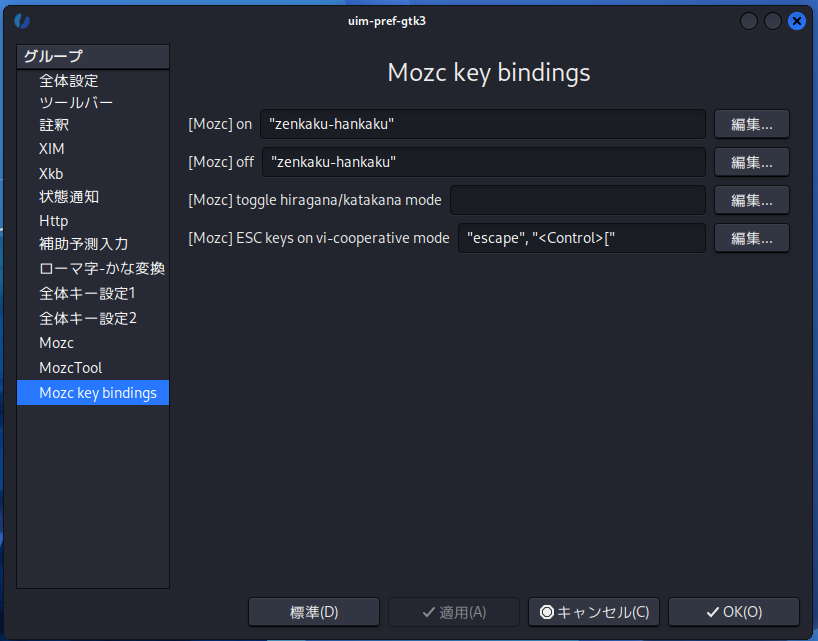
Task: Click the ESC keys on vi-cooperative mode label
Action: pyautogui.click(x=319, y=238)
